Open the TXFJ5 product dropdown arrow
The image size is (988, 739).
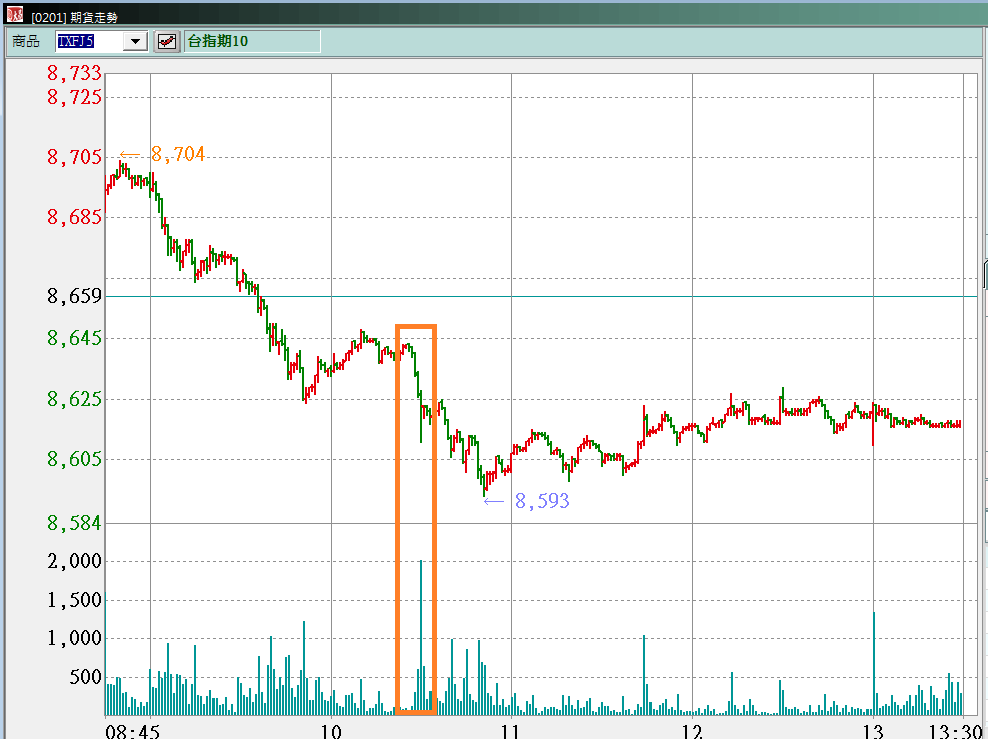tap(135, 41)
